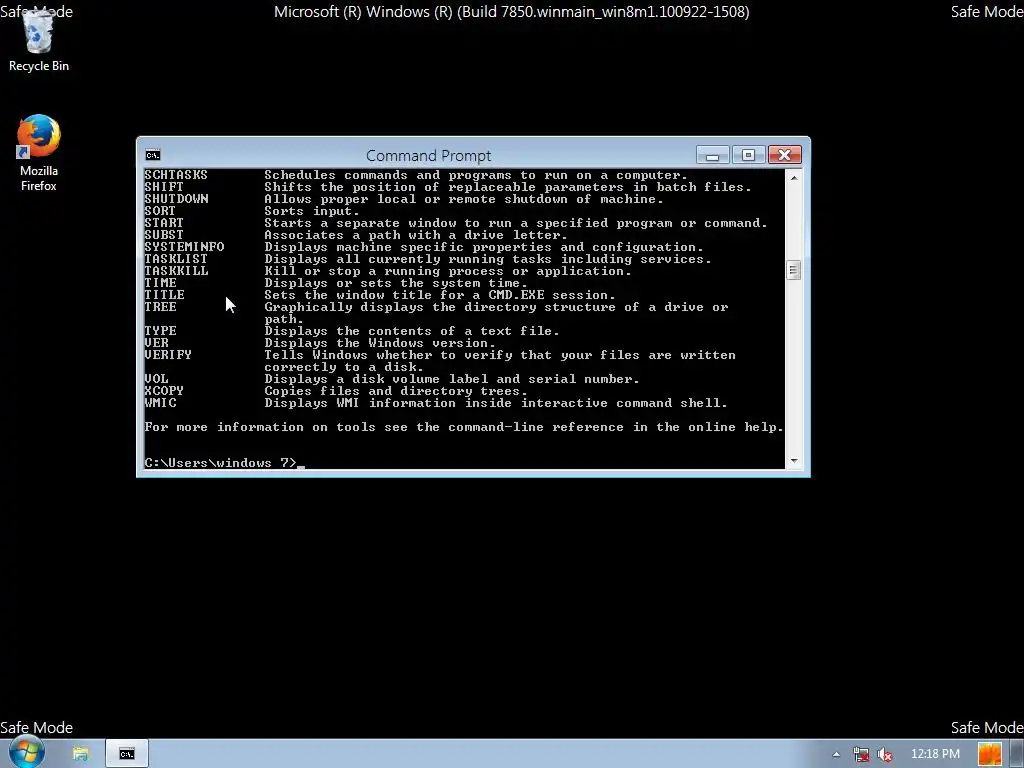The height and width of the screenshot is (768, 1024).
Task: Open the Windows Start orb
Action: tap(26, 752)
